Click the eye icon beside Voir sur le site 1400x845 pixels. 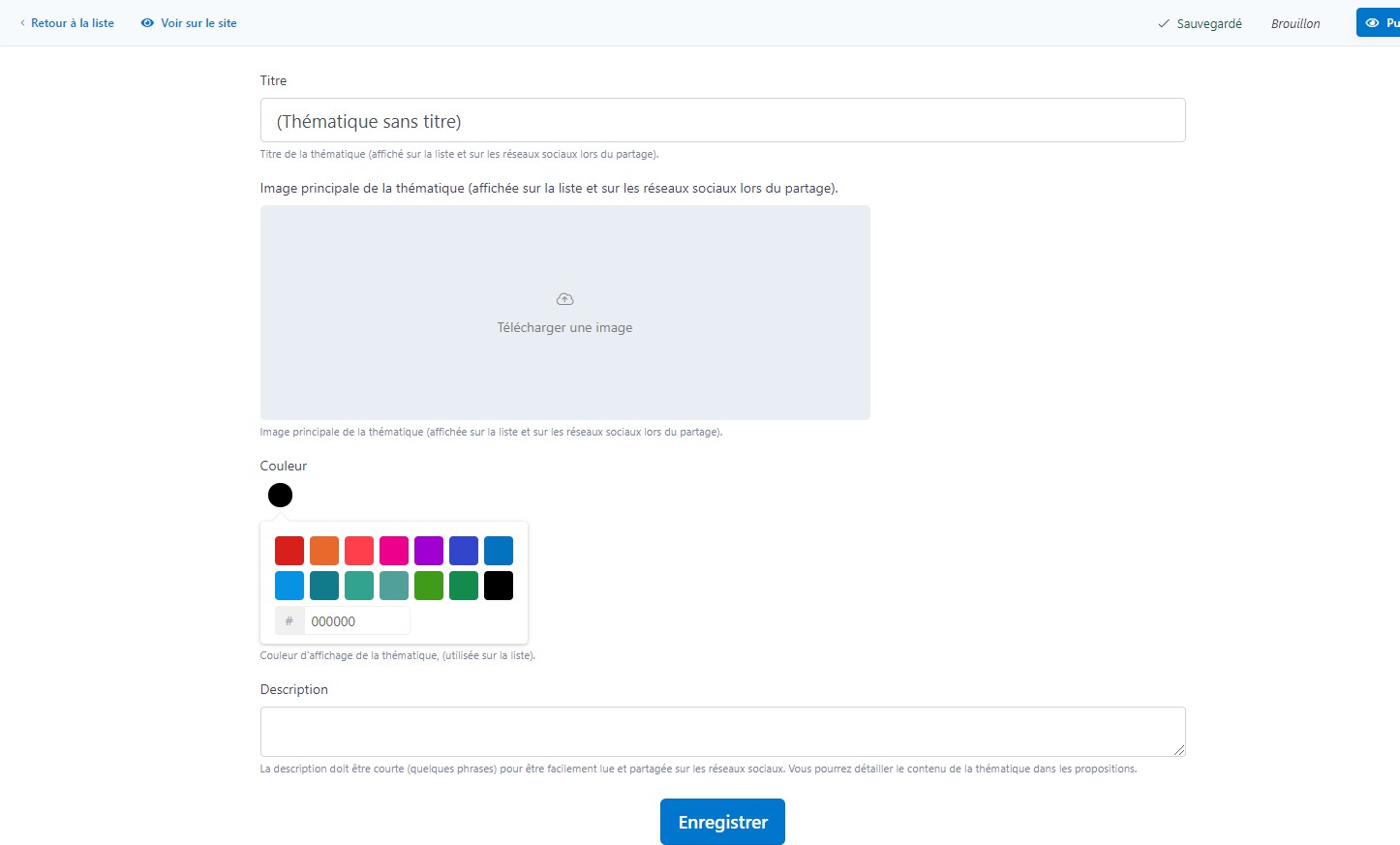(147, 23)
